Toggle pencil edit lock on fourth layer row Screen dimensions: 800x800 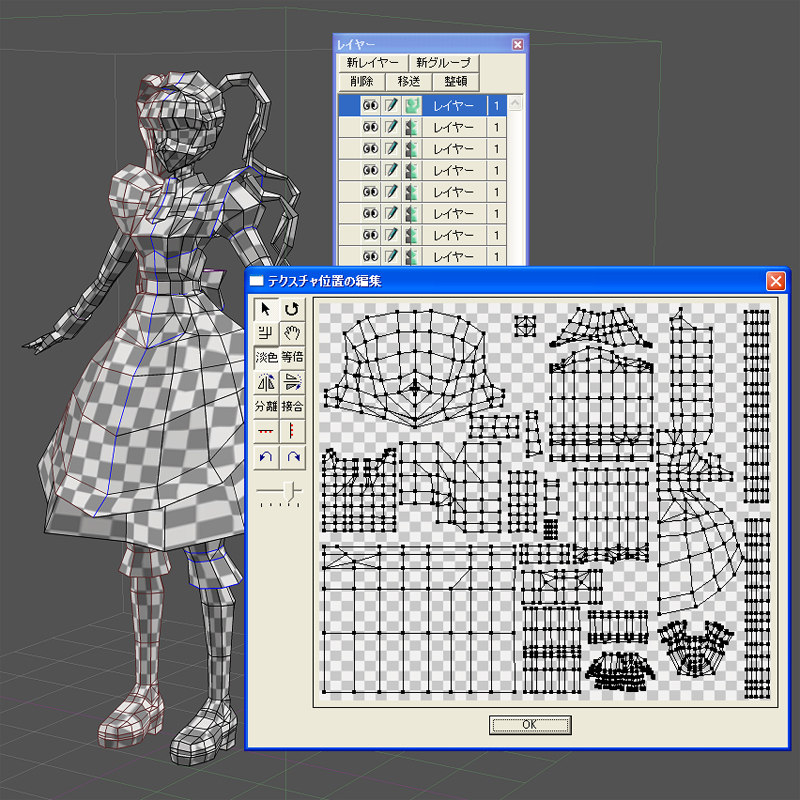tap(391, 170)
